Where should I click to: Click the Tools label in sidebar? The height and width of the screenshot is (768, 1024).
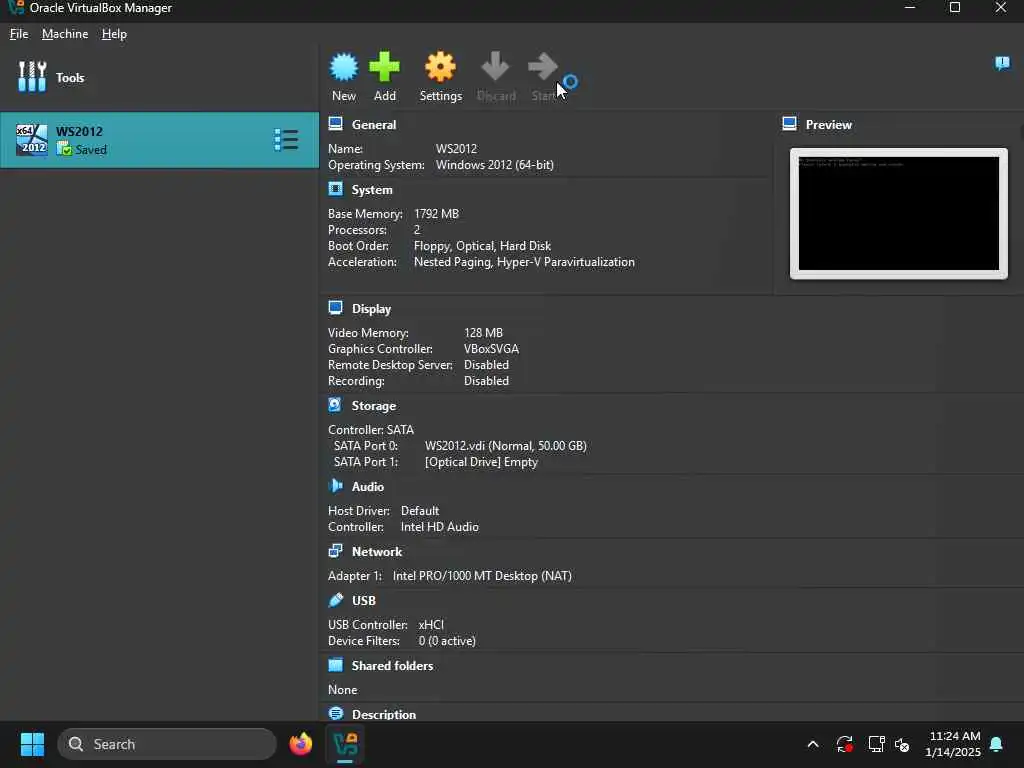(70, 78)
